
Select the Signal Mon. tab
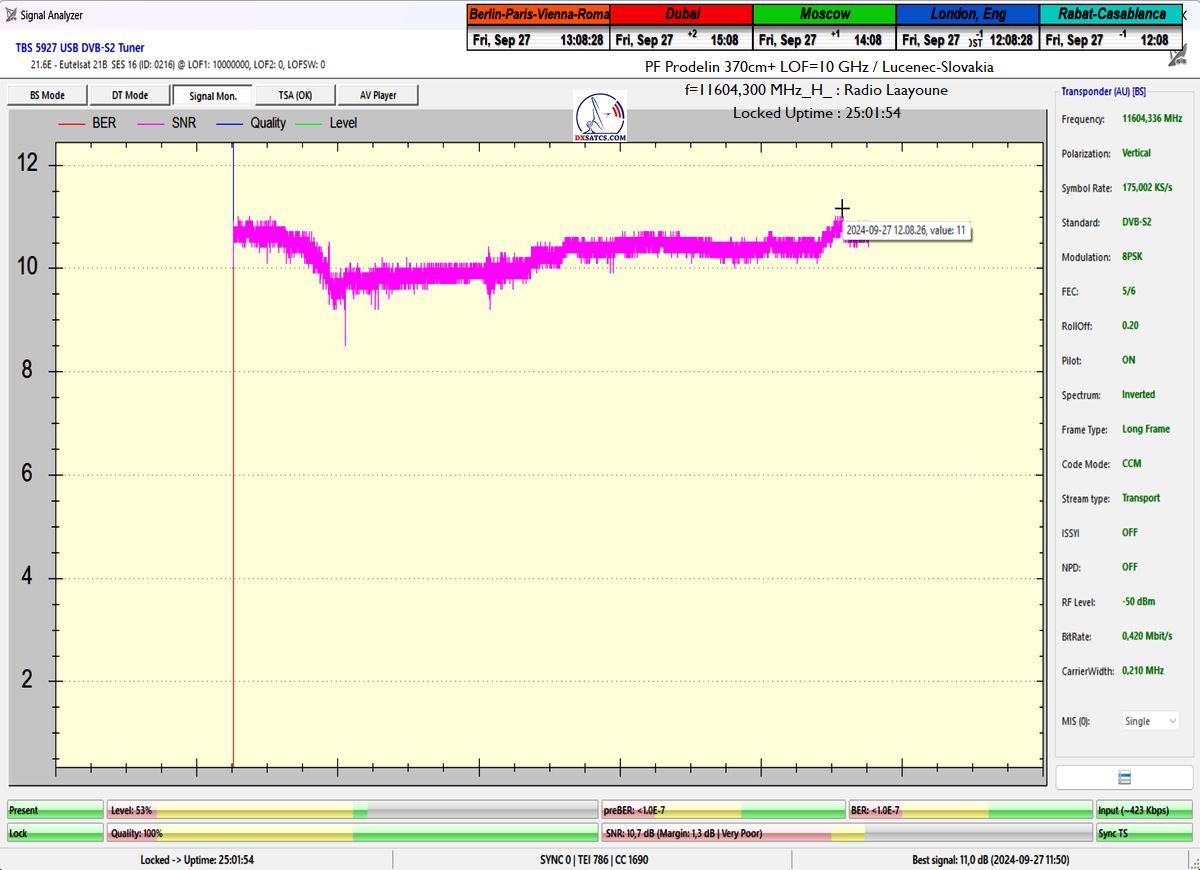point(212,95)
